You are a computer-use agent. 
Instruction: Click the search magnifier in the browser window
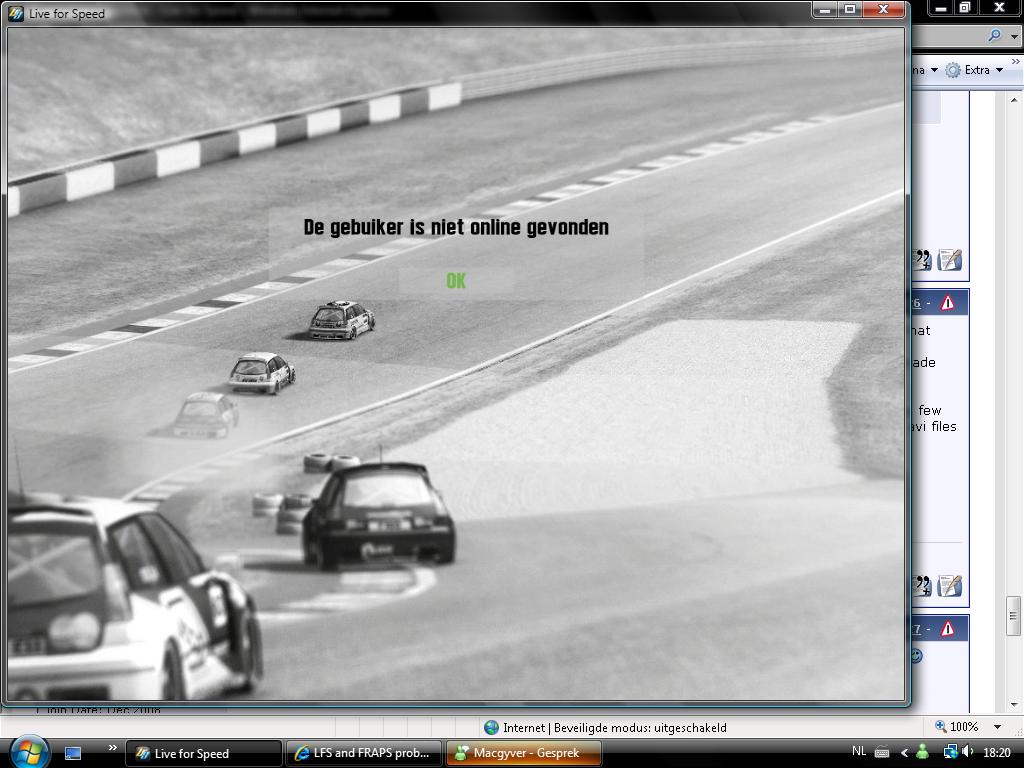pyautogui.click(x=994, y=35)
